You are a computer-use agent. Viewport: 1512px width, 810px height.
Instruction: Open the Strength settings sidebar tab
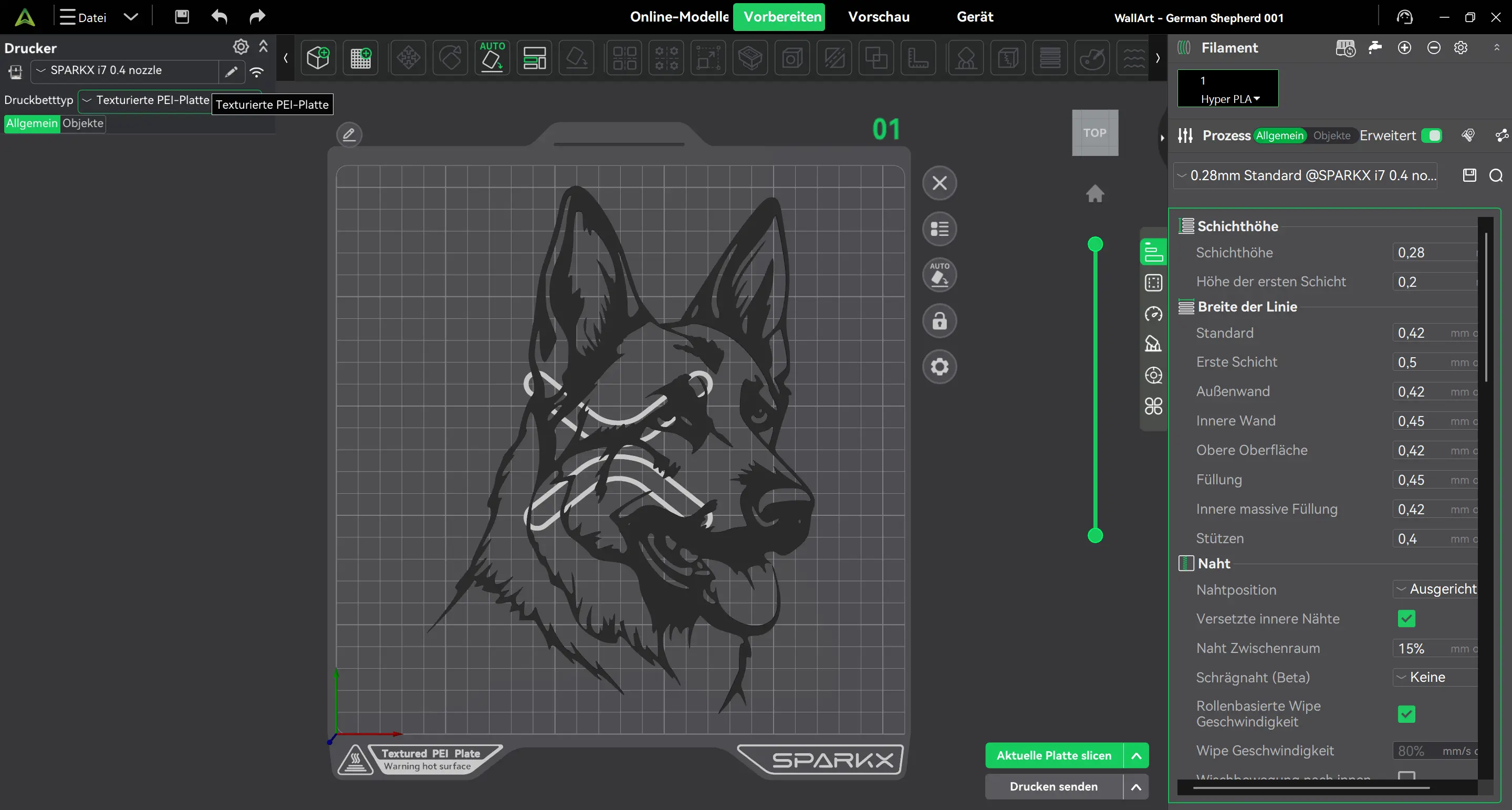[1153, 283]
